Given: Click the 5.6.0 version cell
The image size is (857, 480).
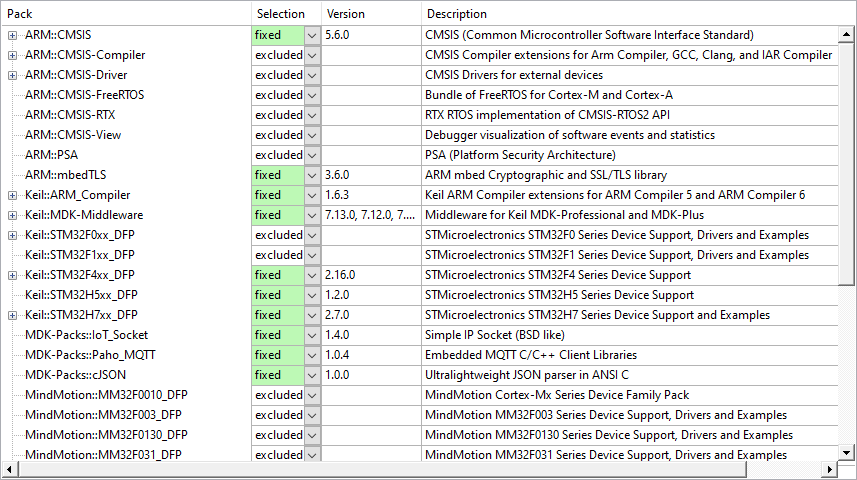Looking at the screenshot, I should [371, 36].
